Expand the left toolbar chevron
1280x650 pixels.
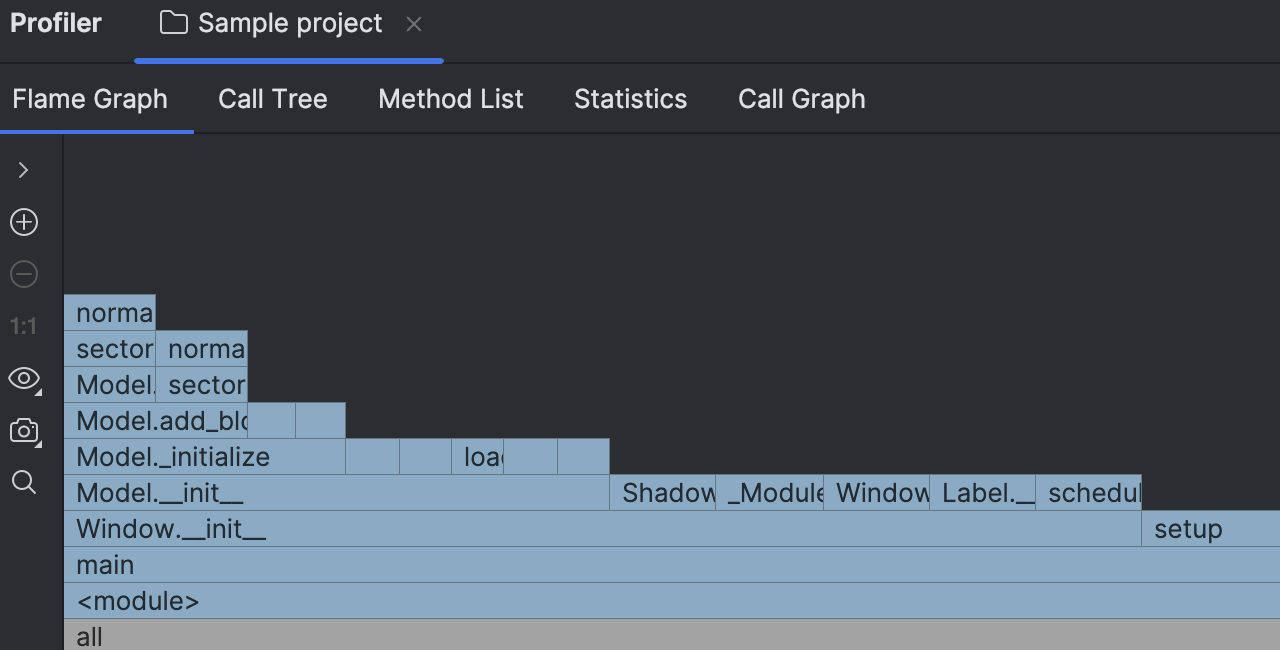click(x=24, y=170)
